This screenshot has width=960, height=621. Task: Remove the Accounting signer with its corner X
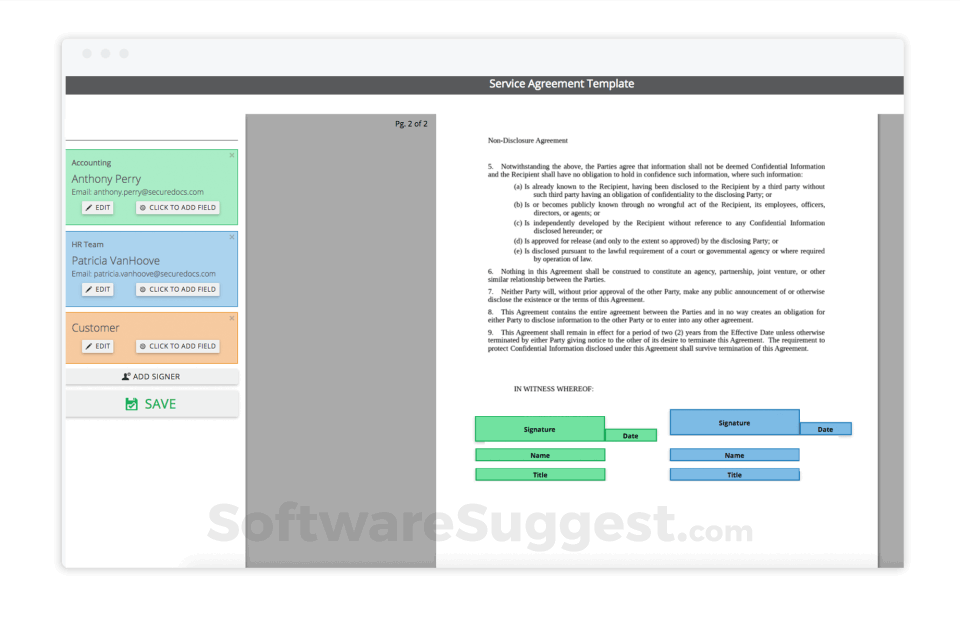pos(231,157)
